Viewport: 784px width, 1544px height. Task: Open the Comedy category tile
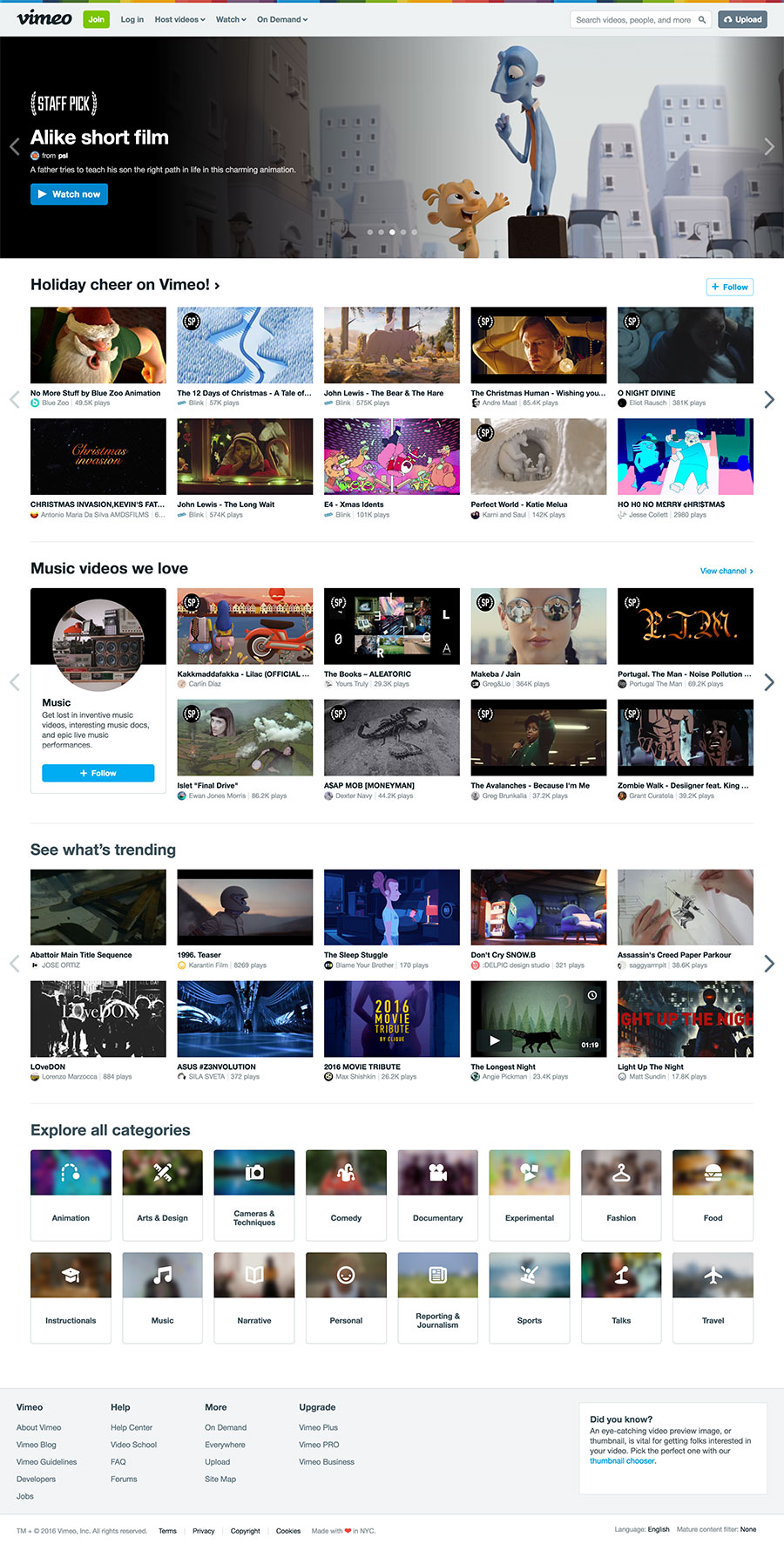point(346,1195)
